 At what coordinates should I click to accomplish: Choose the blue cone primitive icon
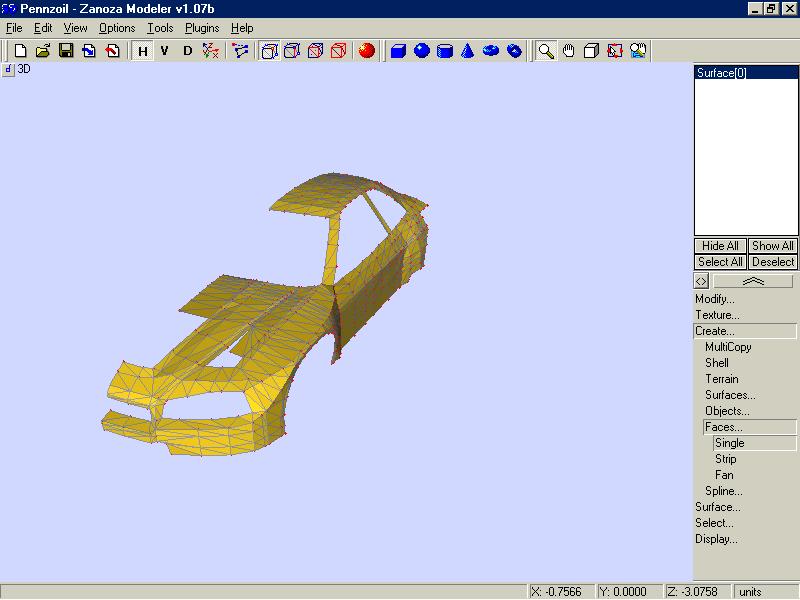(467, 51)
